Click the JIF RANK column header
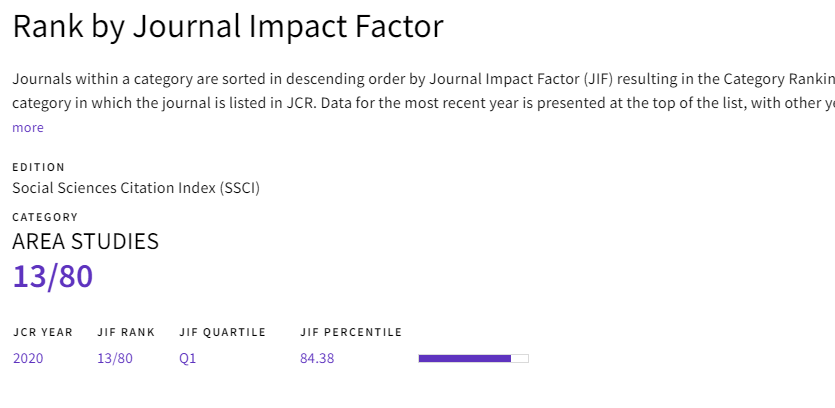 click(x=126, y=332)
